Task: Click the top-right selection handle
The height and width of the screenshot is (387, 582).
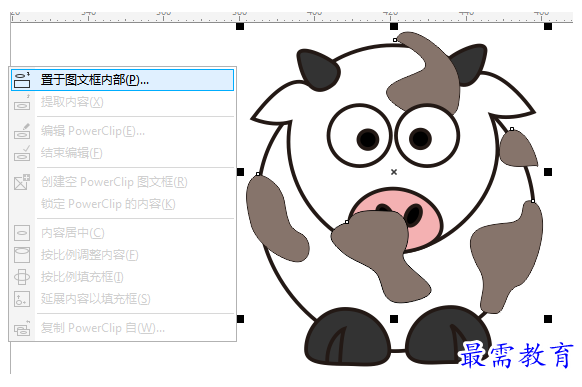Action: (548, 26)
